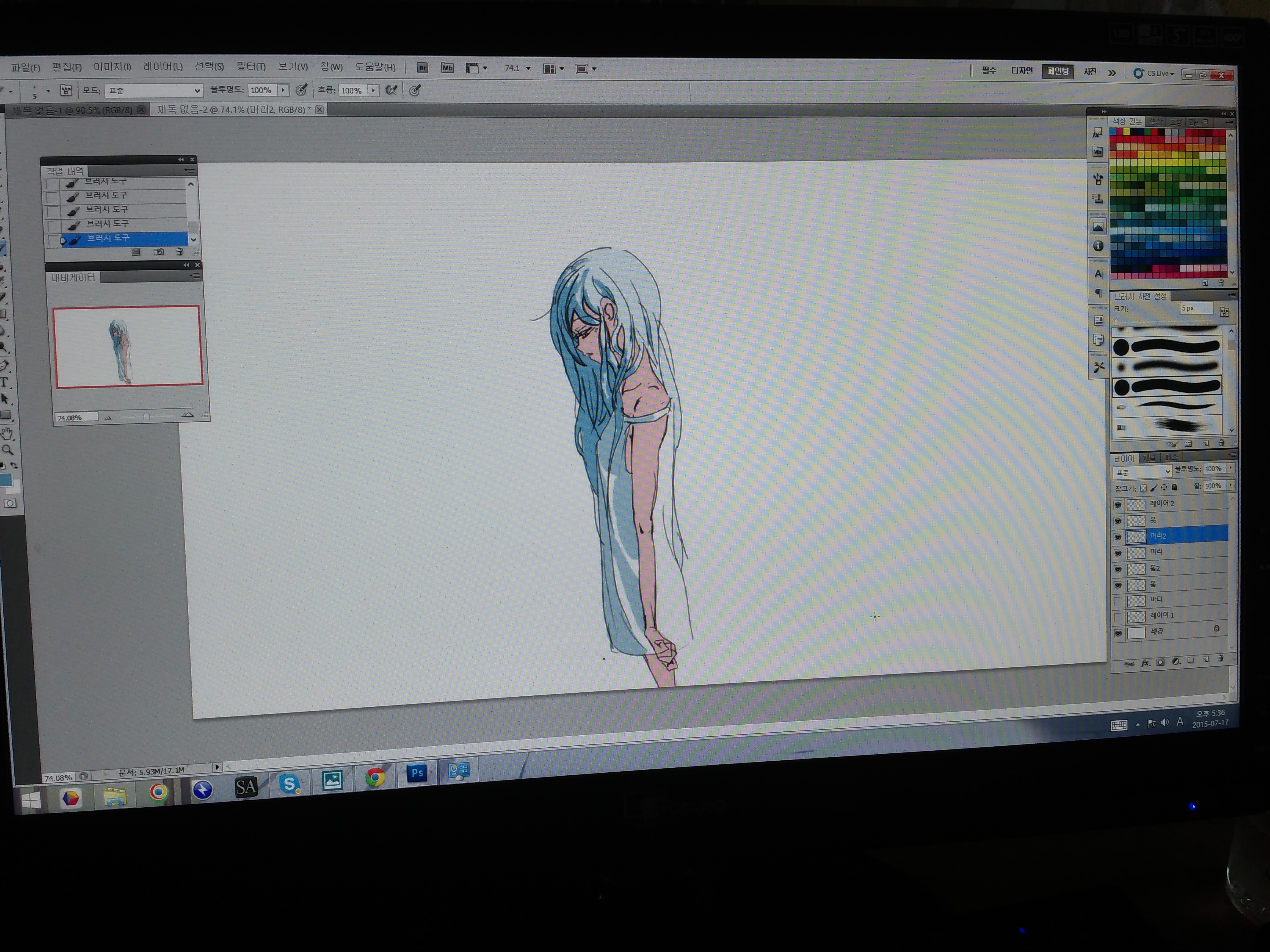1270x952 pixels.
Task: Launch Bridge with the Br icon
Action: point(422,68)
